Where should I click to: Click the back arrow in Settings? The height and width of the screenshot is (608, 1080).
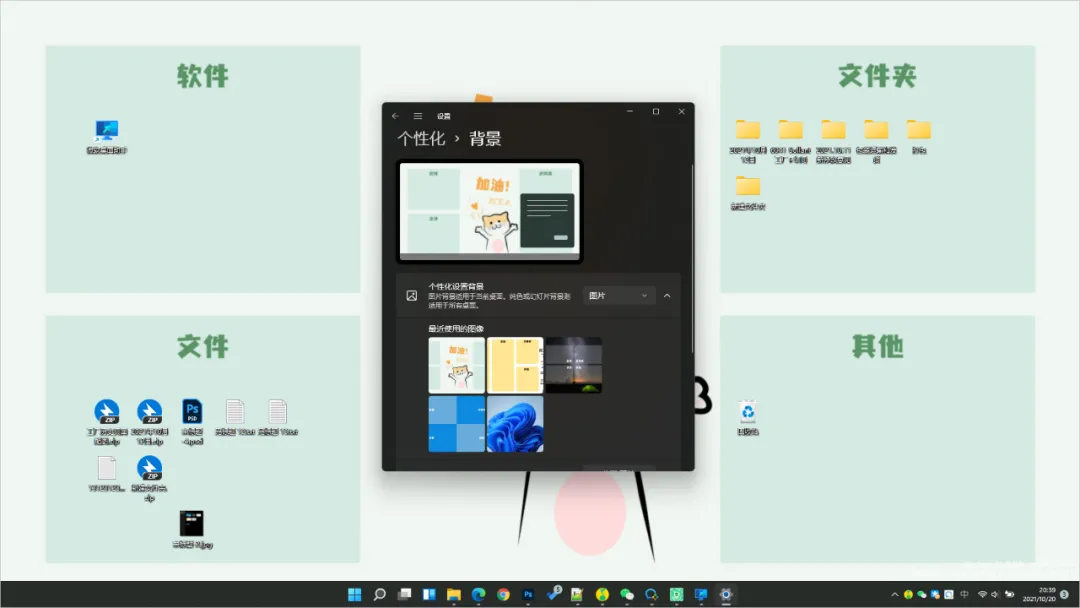point(395,114)
